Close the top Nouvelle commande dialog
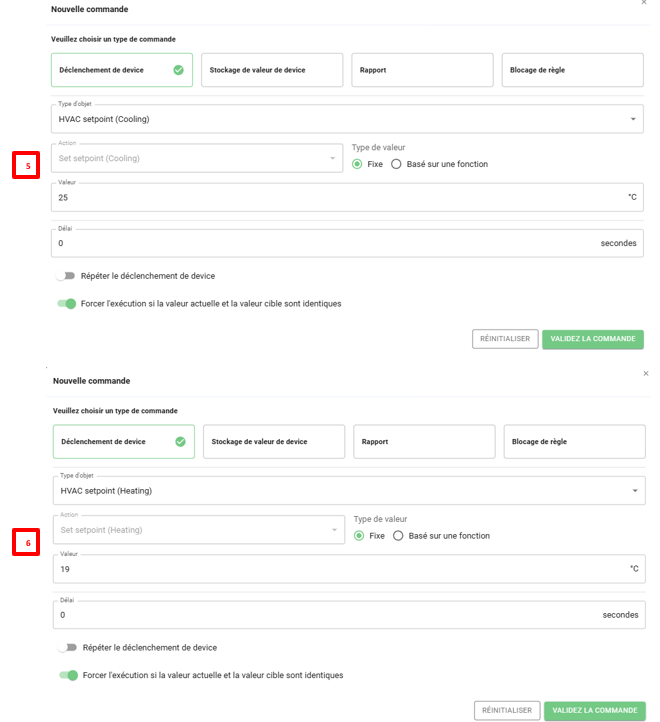 pyautogui.click(x=643, y=3)
